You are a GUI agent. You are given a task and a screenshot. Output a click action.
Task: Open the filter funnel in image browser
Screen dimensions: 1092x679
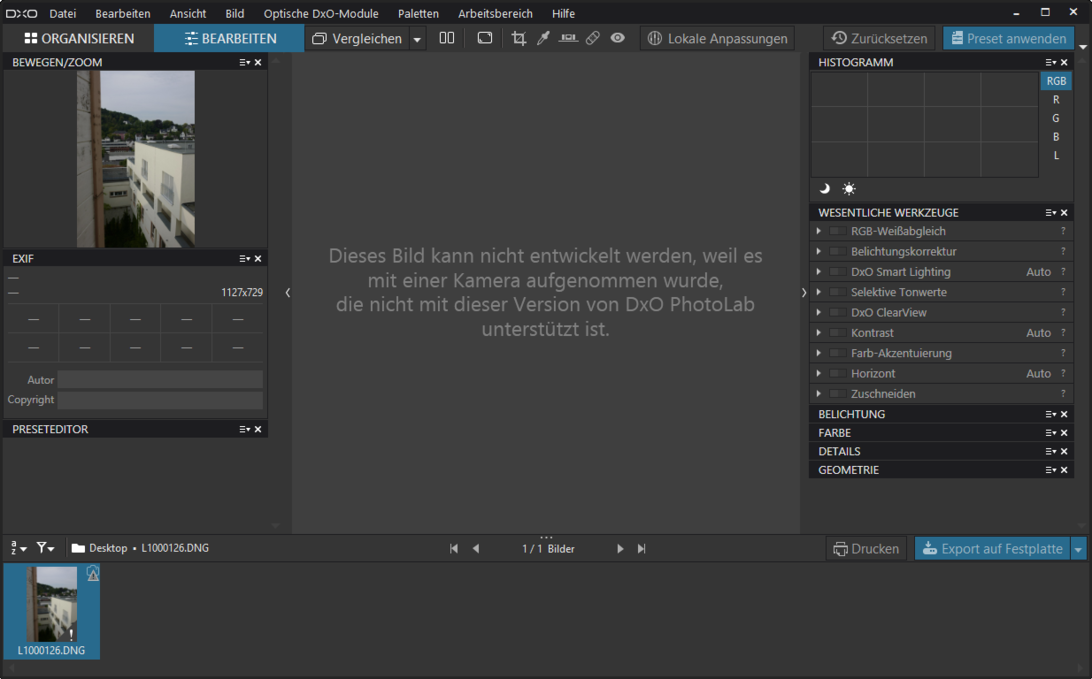[x=45, y=548]
